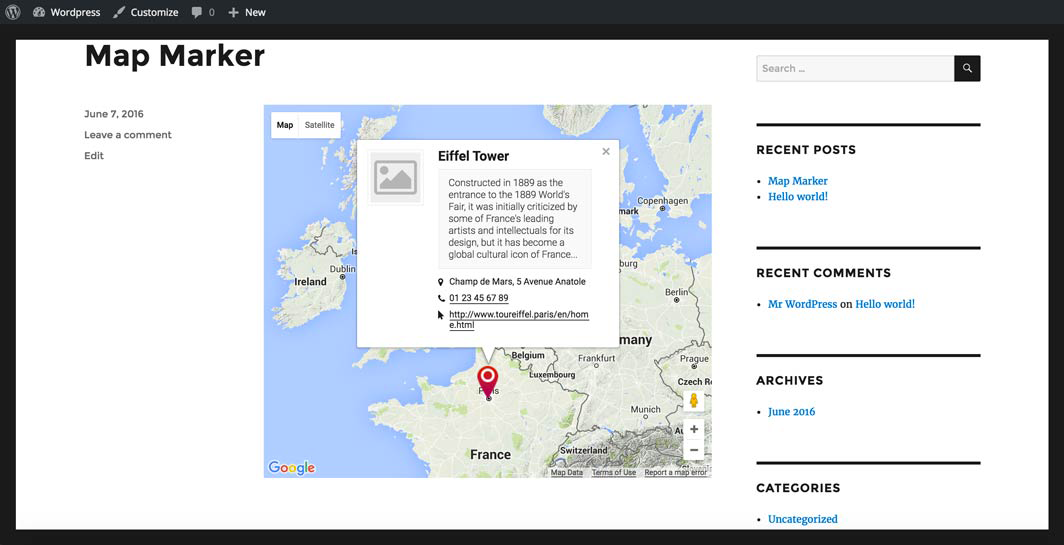
Task: Click the placeholder image thumbnail in the popup
Action: [x=396, y=178]
